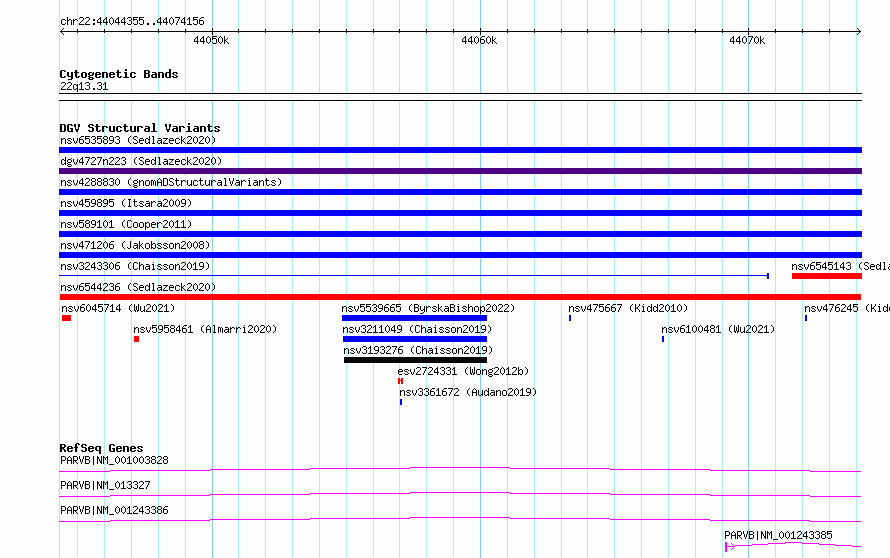Click the PARVB|NM_001243385 gene label

tap(778, 535)
